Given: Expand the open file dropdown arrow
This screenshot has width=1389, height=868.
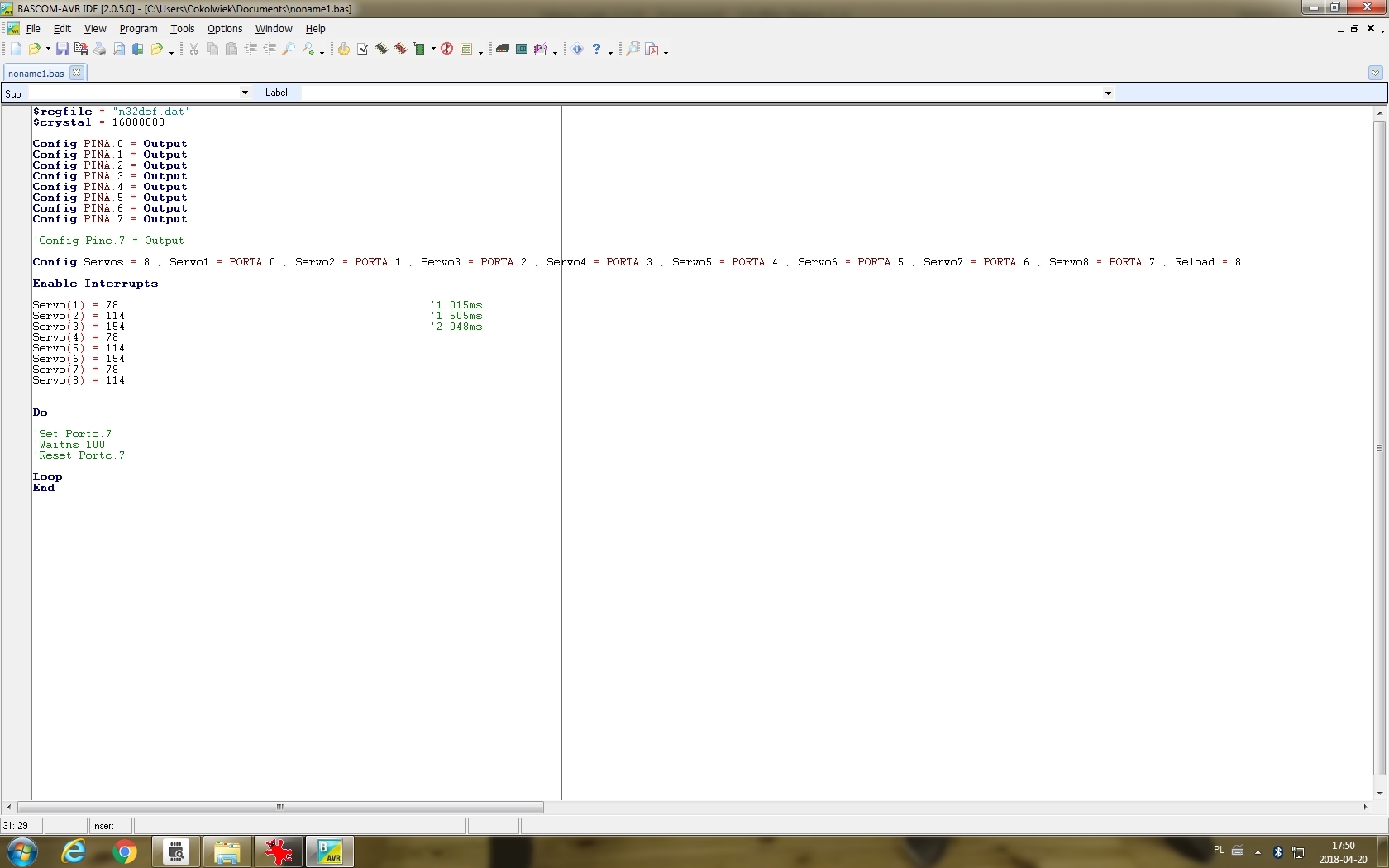Looking at the screenshot, I should (48, 50).
